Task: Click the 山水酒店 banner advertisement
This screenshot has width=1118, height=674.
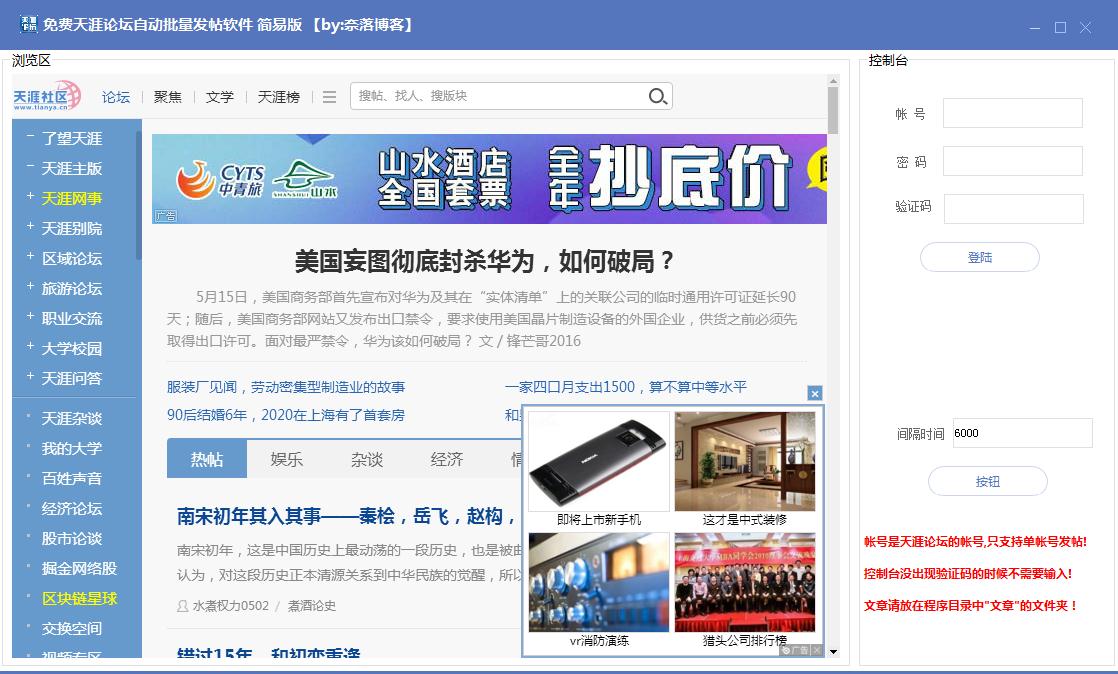Action: [x=489, y=179]
